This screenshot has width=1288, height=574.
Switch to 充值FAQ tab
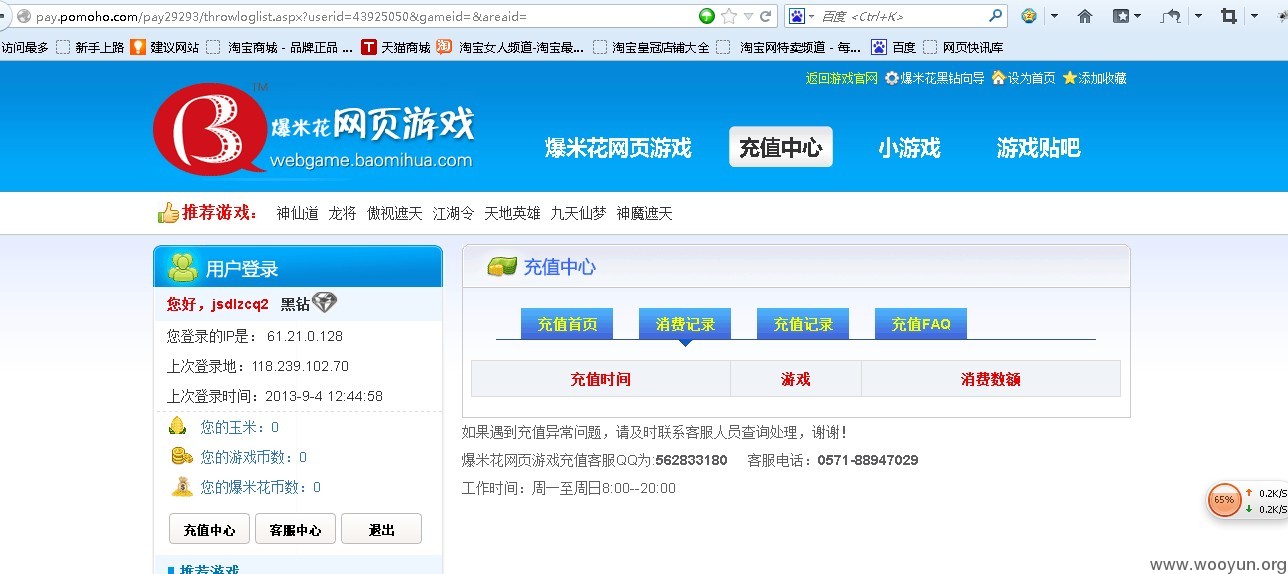coord(921,324)
